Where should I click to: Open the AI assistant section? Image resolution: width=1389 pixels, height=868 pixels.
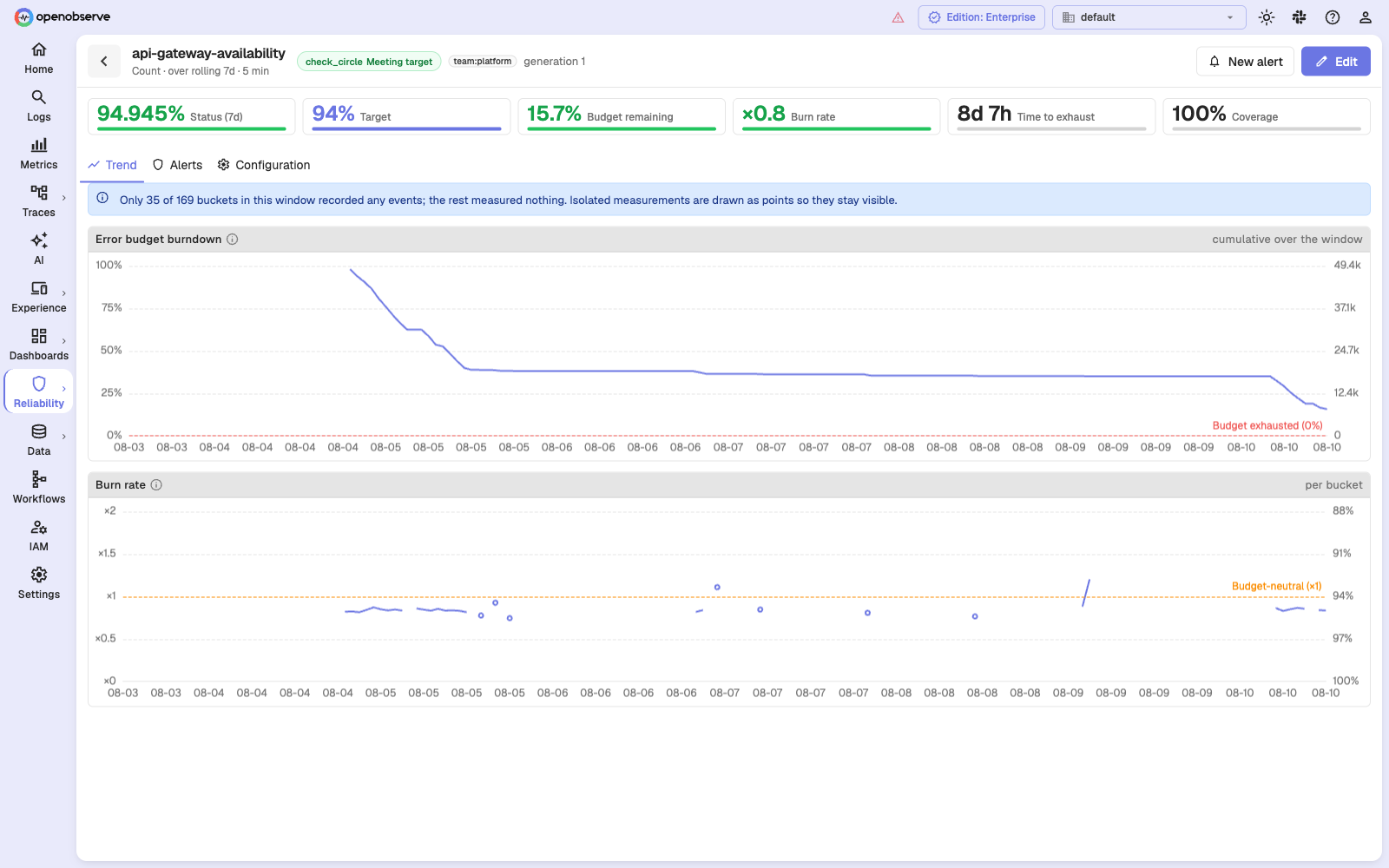[38, 249]
